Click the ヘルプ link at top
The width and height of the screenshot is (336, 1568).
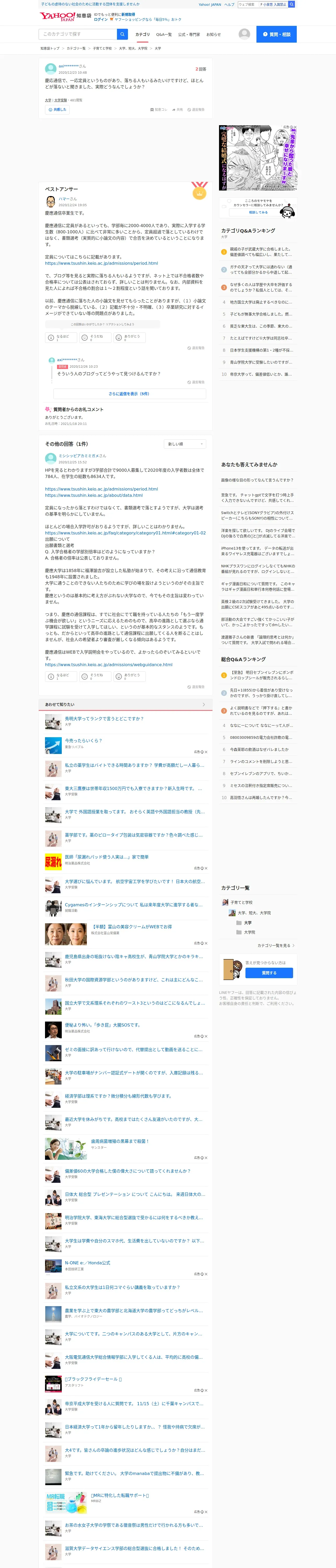pyautogui.click(x=229, y=4)
